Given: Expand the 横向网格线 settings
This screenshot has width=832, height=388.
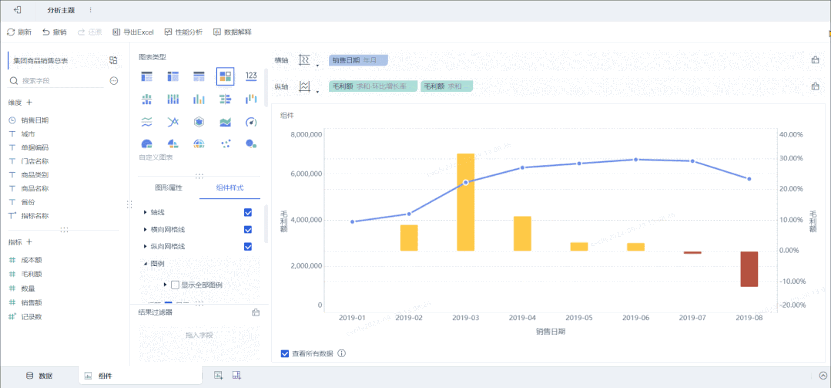Looking at the screenshot, I should point(146,229).
